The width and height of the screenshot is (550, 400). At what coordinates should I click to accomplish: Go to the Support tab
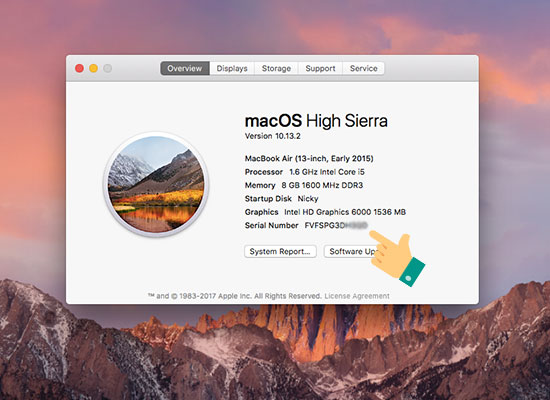(320, 68)
